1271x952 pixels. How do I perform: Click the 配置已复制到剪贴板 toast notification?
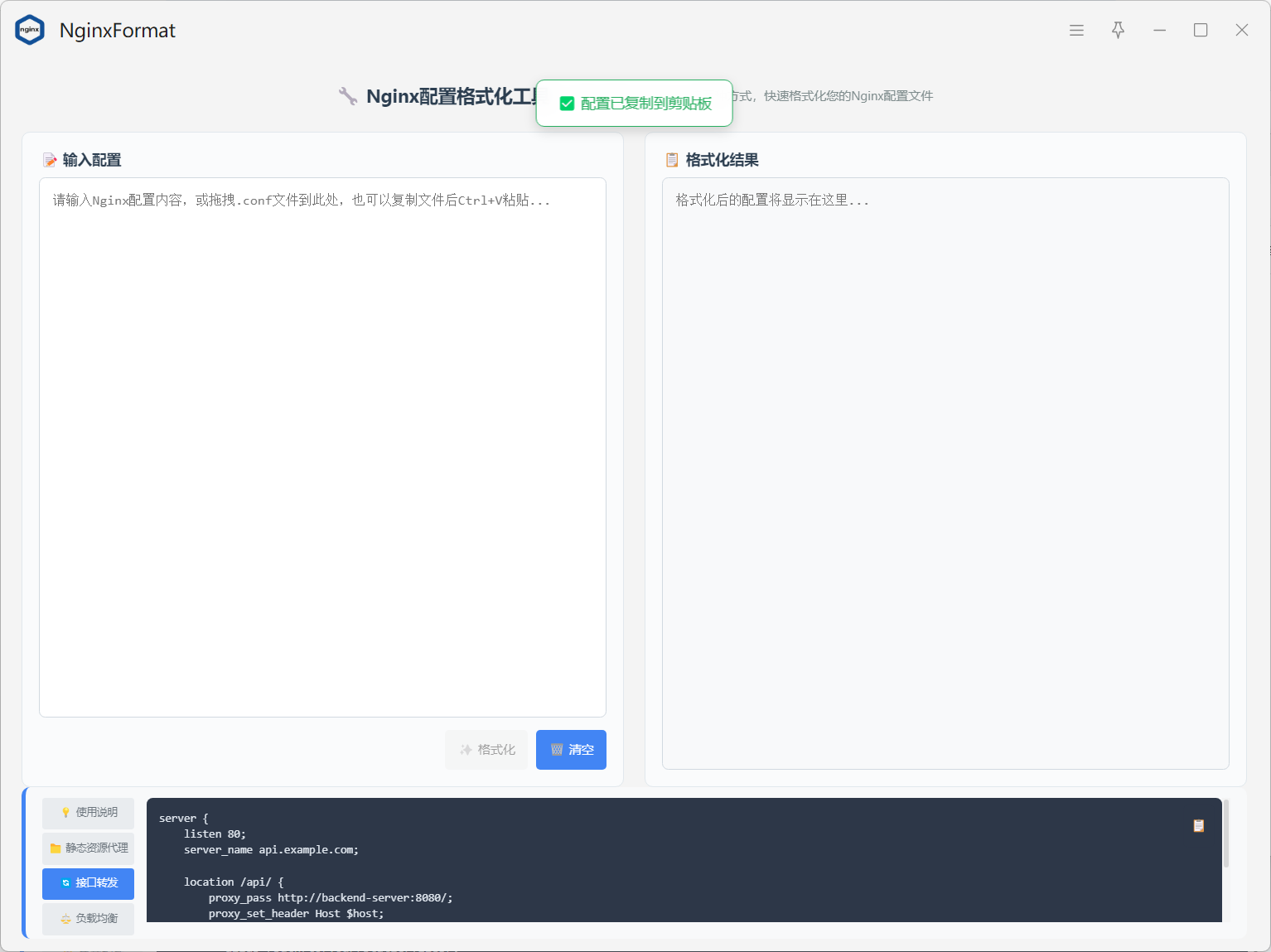[635, 103]
